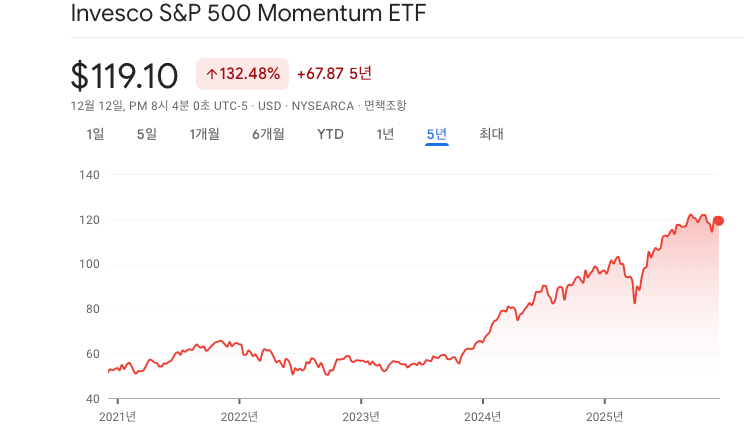Click the 2025년 label on the time axis
Screen dimensions: 744x446
[604, 417]
